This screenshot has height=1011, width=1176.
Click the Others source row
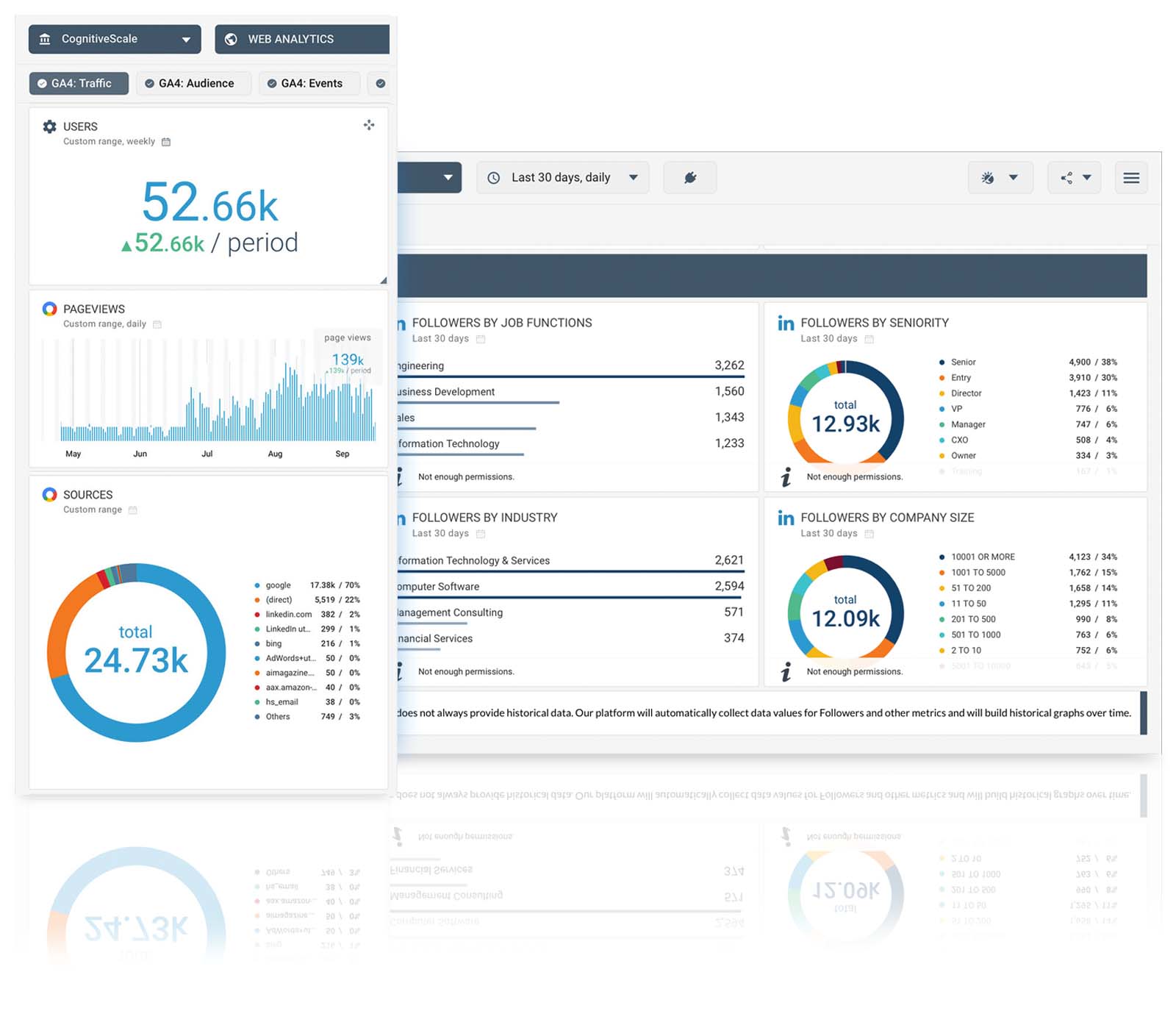pos(307,717)
